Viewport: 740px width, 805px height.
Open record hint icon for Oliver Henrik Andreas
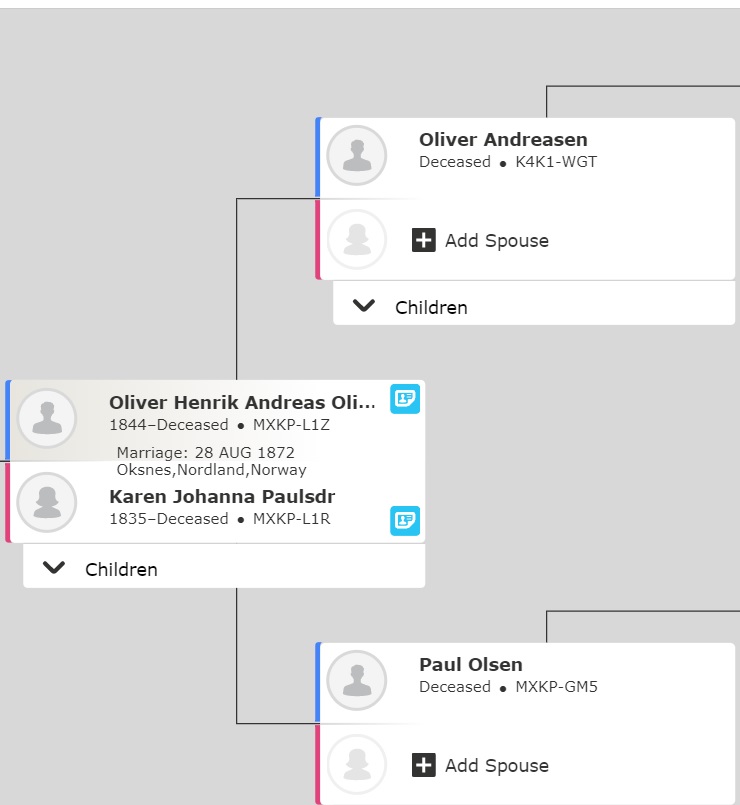tap(405, 399)
